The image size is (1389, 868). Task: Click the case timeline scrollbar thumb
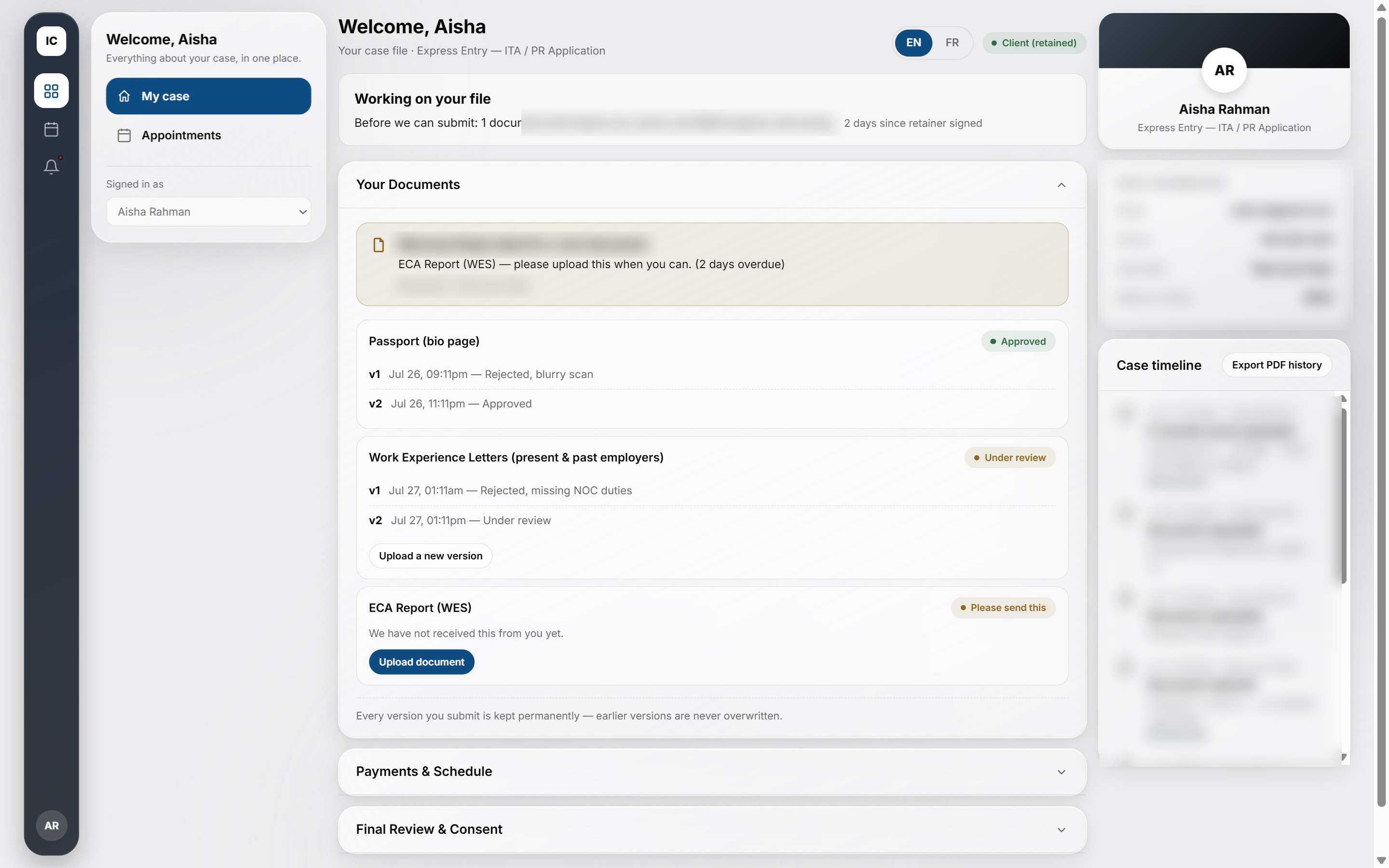point(1343,495)
